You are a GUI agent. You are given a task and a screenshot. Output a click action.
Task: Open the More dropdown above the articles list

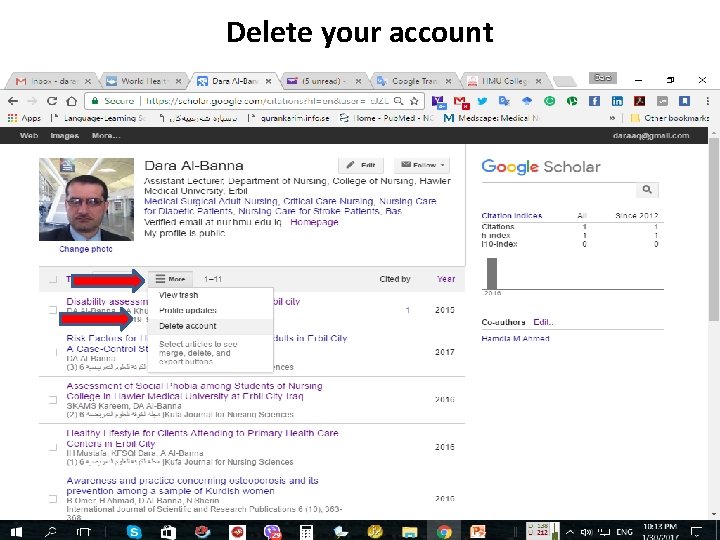click(170, 279)
